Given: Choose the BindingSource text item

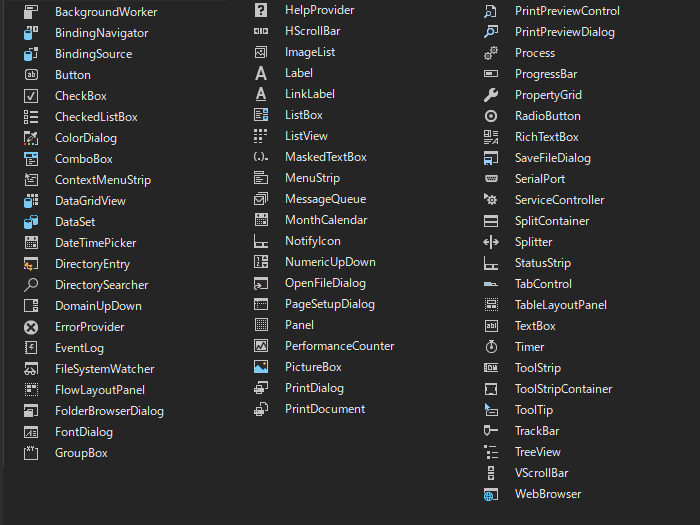Looking at the screenshot, I should [94, 54].
